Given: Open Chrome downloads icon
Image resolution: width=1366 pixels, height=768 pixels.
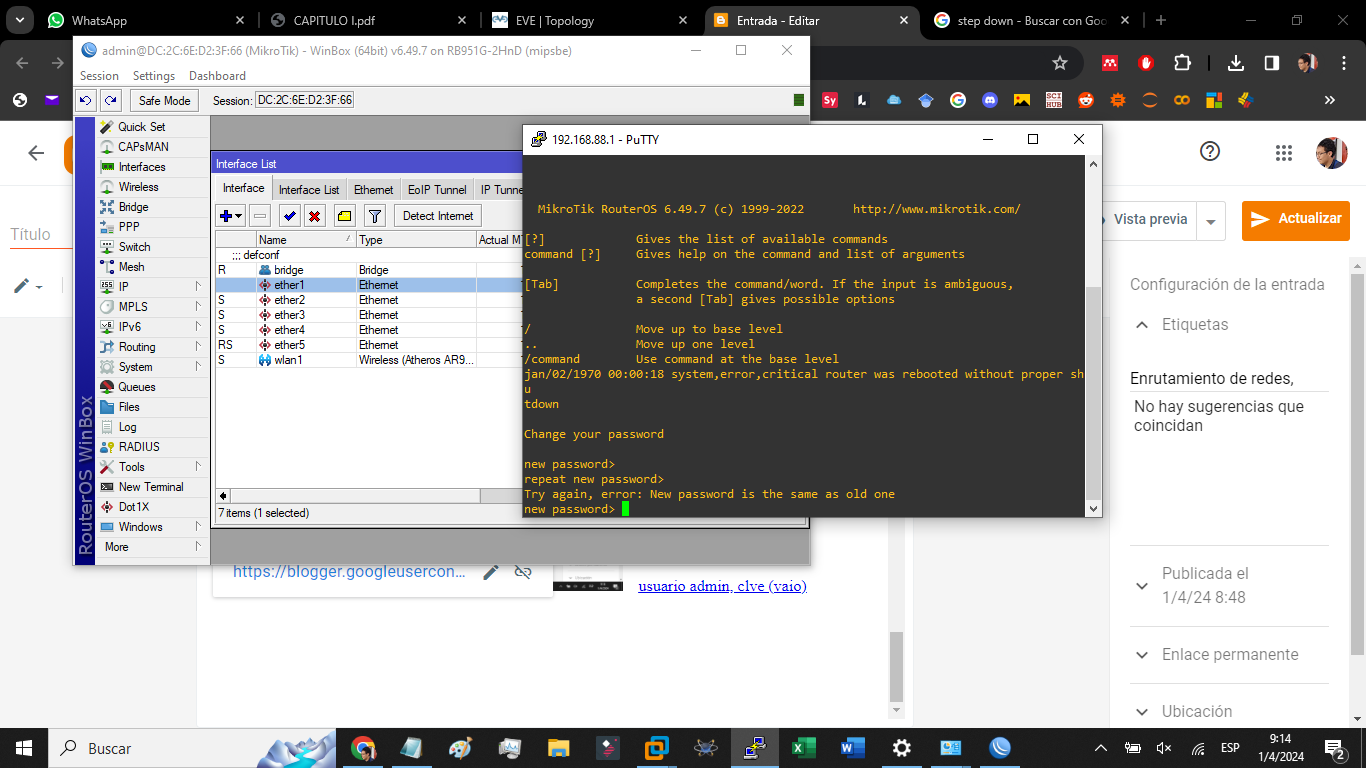Looking at the screenshot, I should click(x=1236, y=63).
